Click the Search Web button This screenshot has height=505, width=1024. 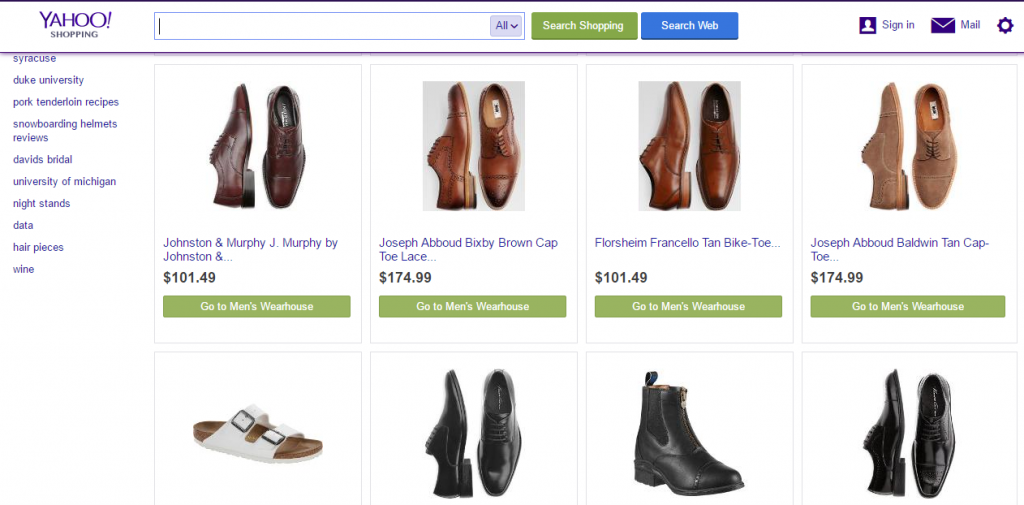click(690, 25)
